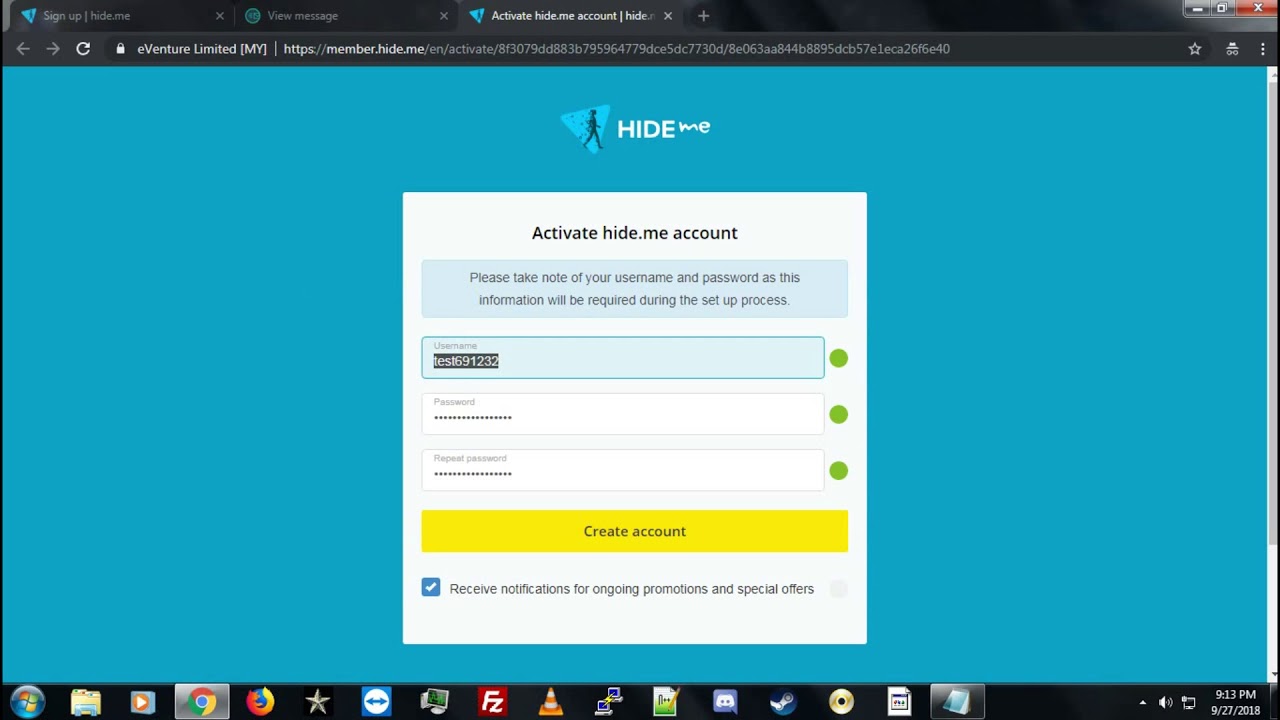Open VLC media player from taskbar

550,702
